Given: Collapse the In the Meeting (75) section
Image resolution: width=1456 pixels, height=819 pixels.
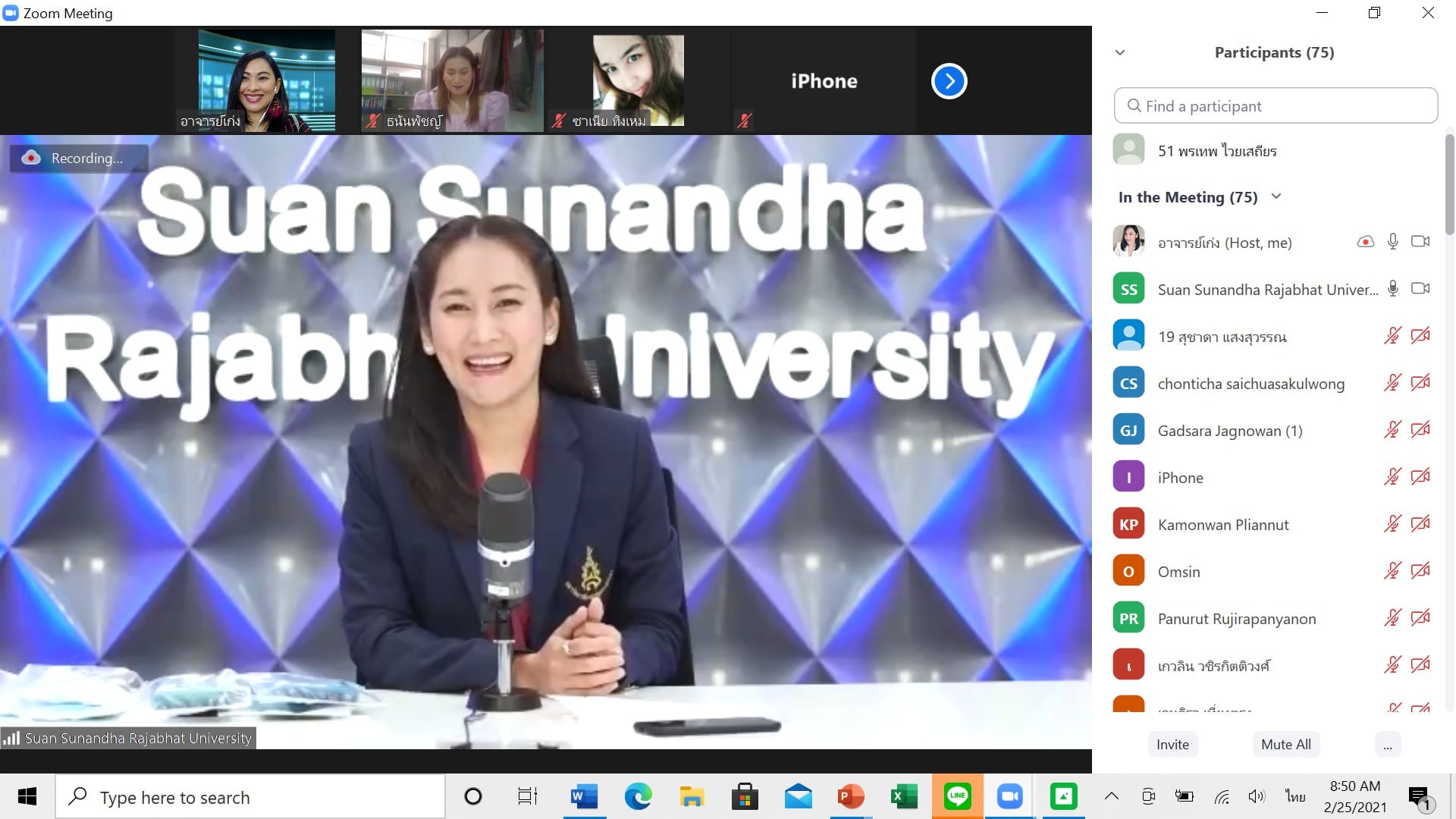Looking at the screenshot, I should [x=1276, y=196].
